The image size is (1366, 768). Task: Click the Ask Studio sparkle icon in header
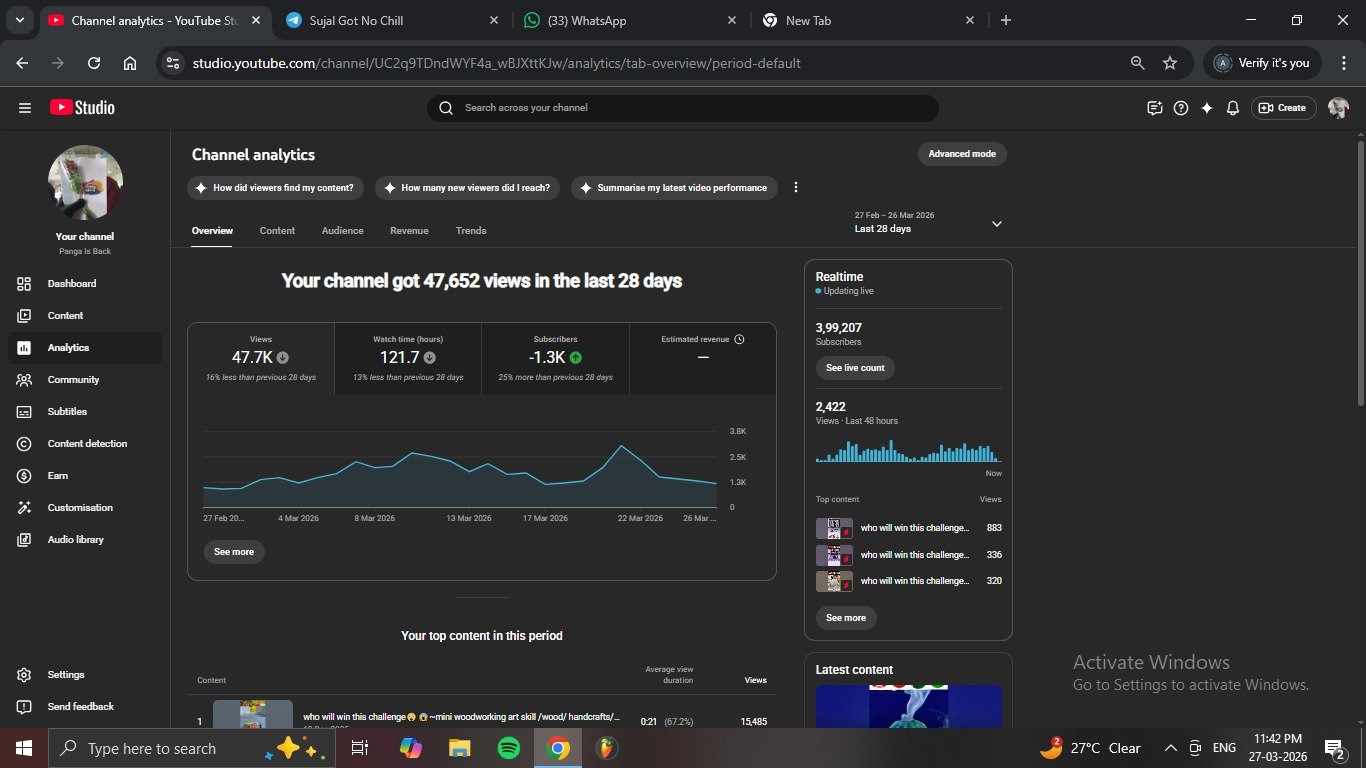tap(1207, 108)
